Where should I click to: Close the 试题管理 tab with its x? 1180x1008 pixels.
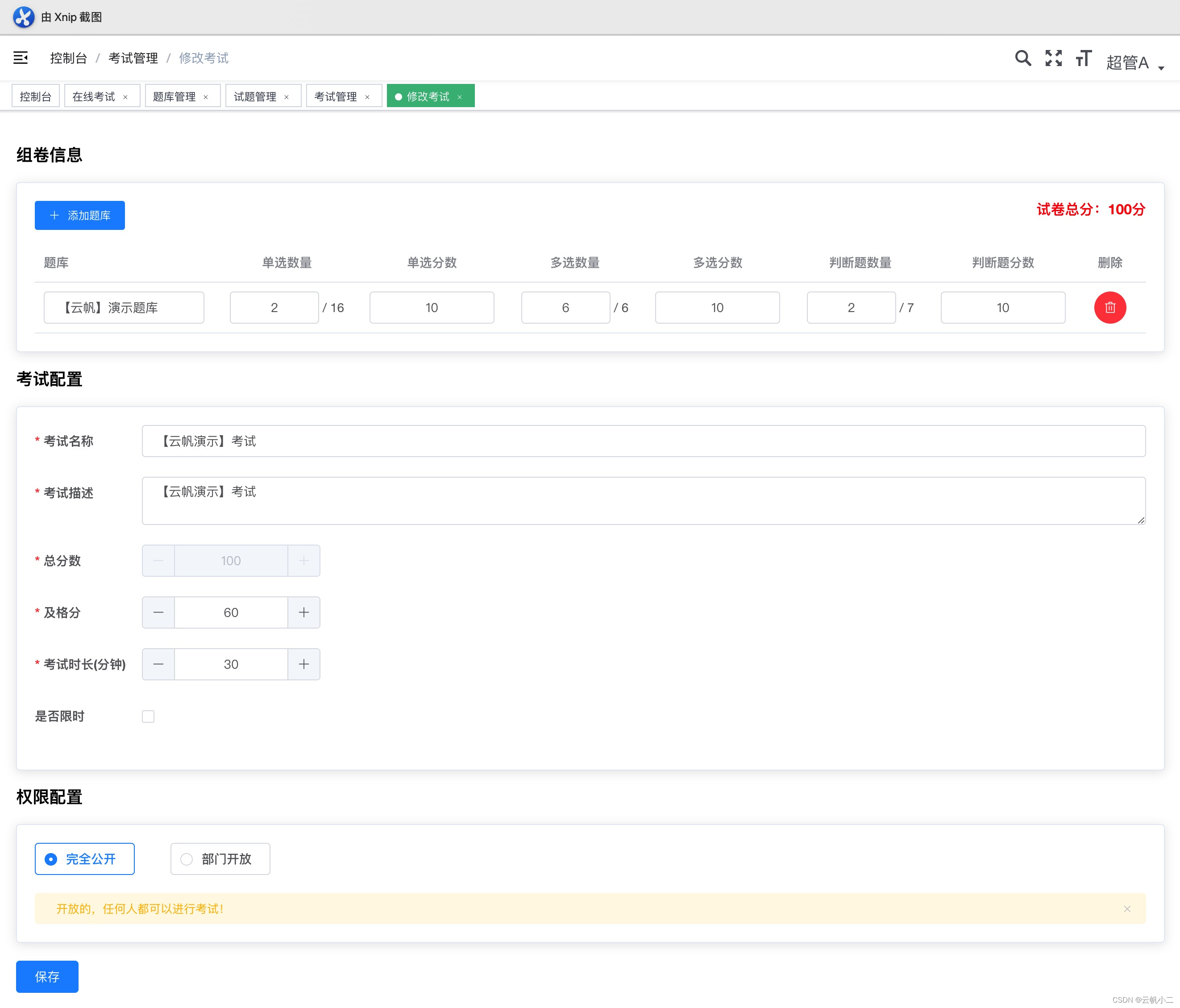(287, 97)
